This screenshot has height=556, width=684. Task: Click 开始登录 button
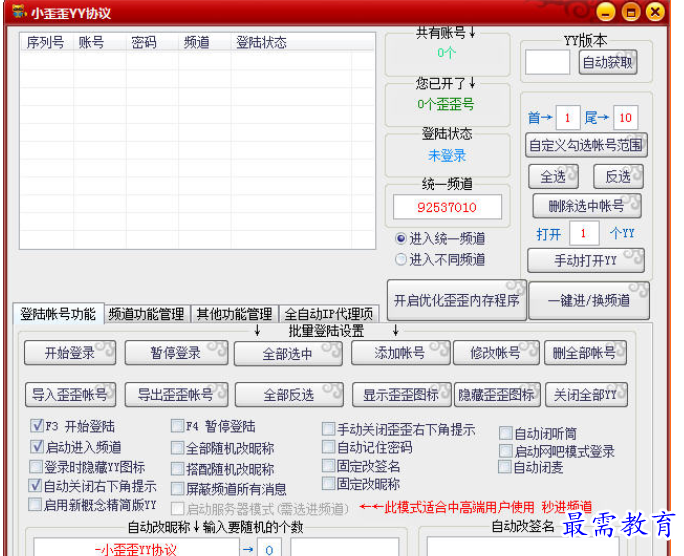click(70, 353)
